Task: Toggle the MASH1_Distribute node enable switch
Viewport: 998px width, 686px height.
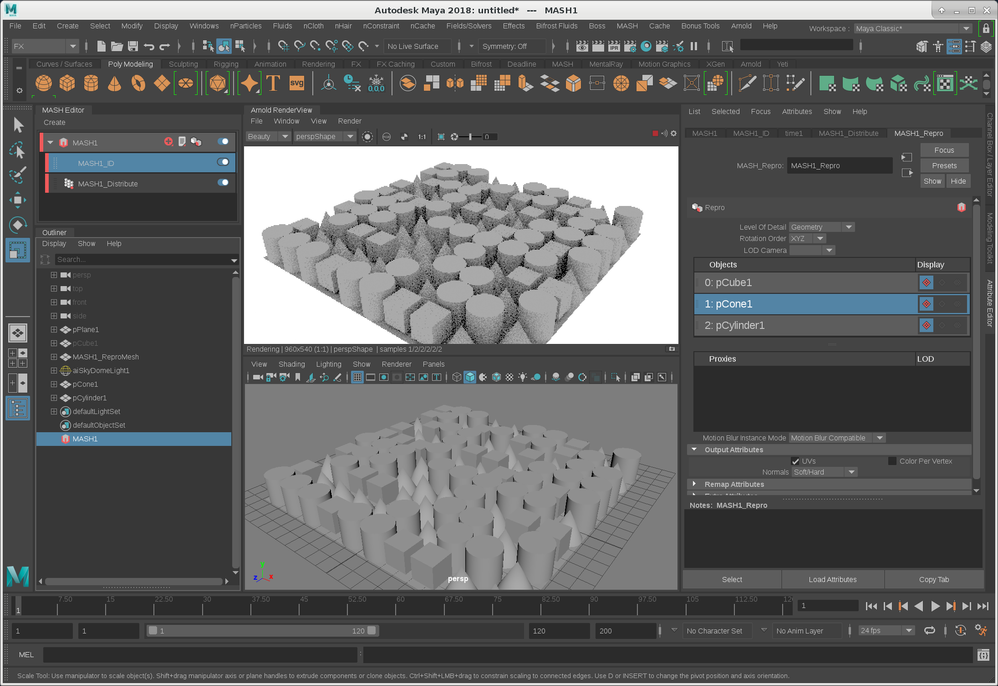Action: [223, 183]
